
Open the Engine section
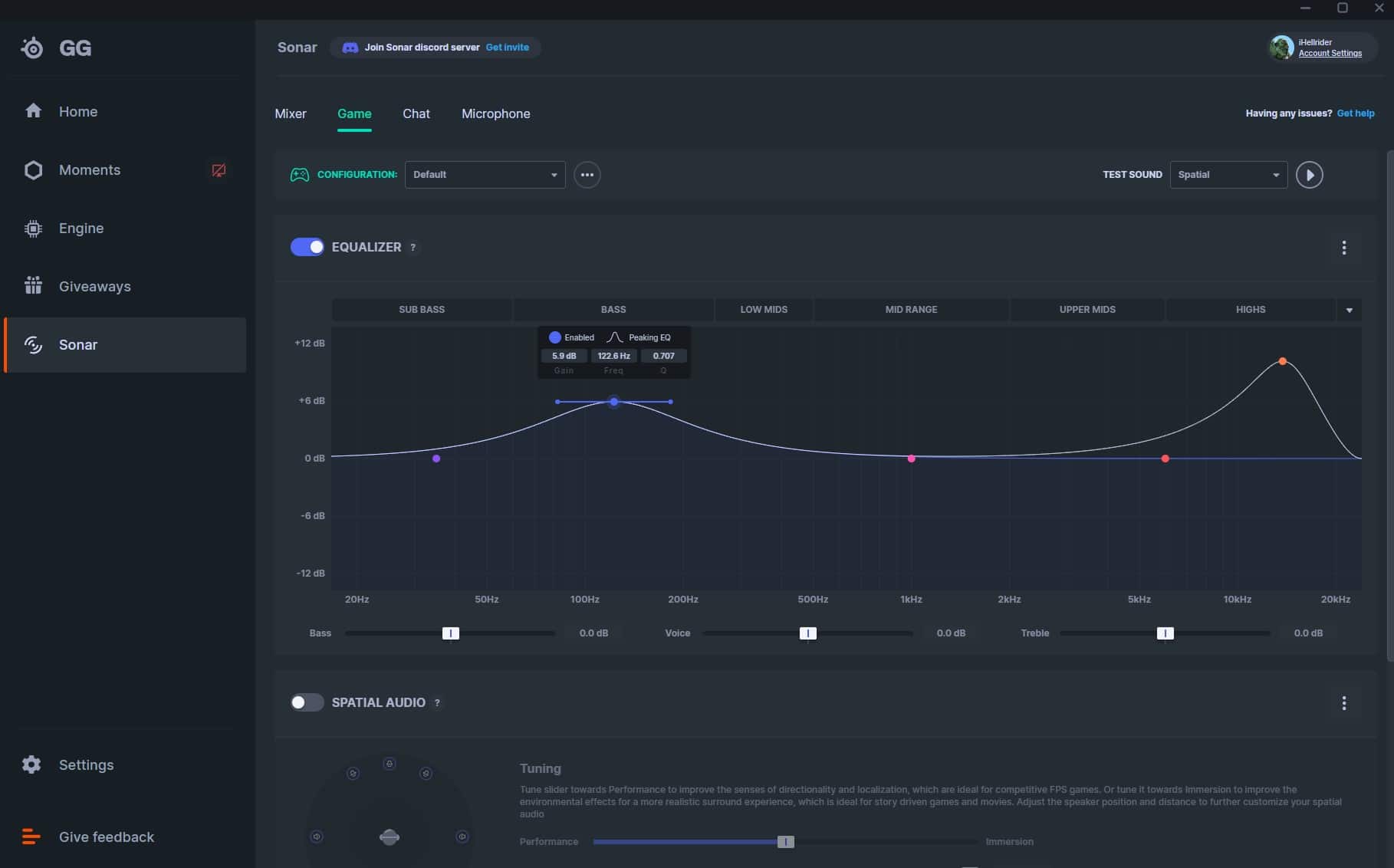pyautogui.click(x=81, y=228)
